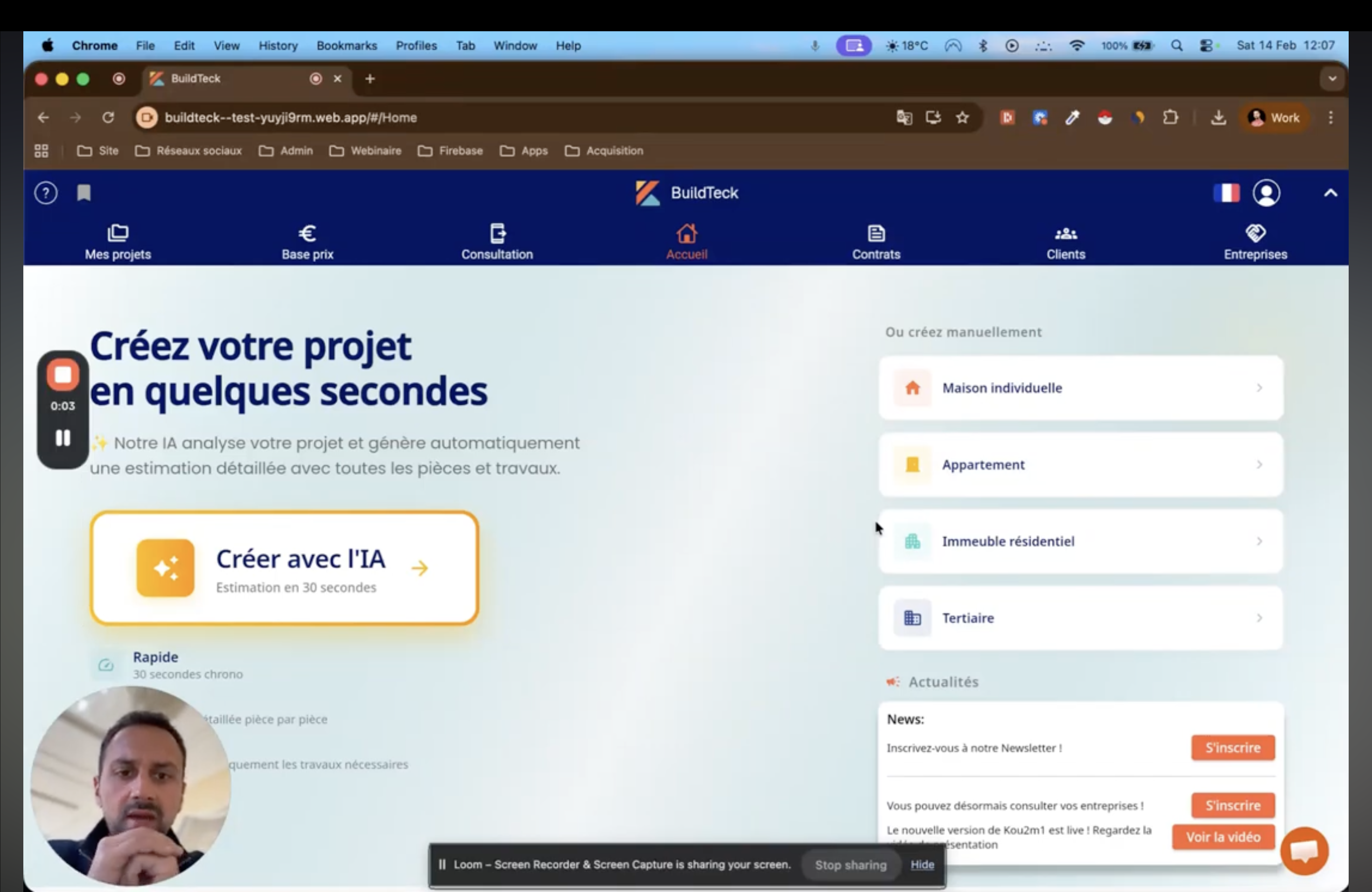Click the help icon in the BuildTeck header
The width and height of the screenshot is (1372, 892).
click(46, 193)
